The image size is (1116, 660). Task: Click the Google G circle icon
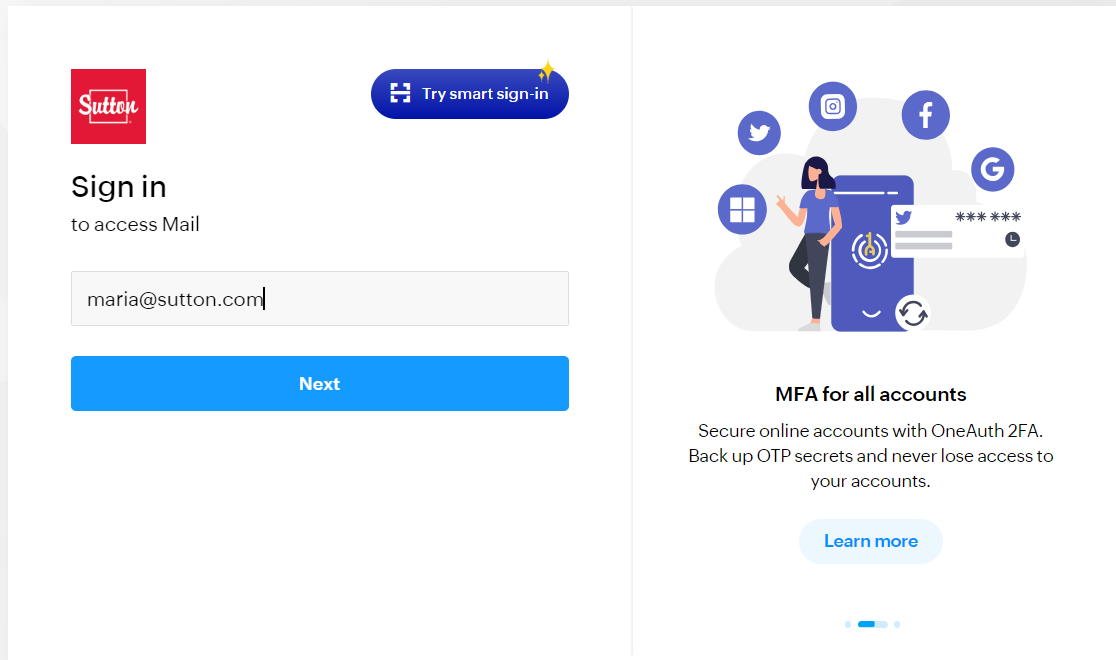click(992, 169)
